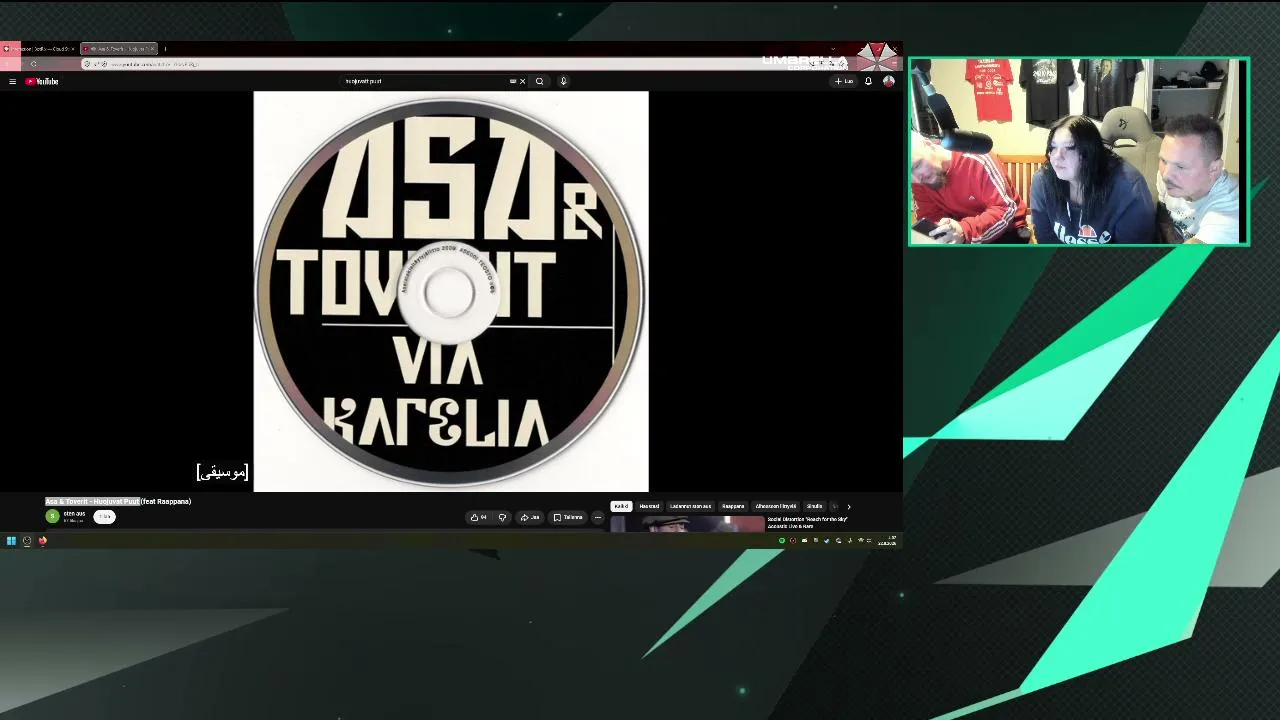Select the second filter chip after Kaikki

[650, 506]
